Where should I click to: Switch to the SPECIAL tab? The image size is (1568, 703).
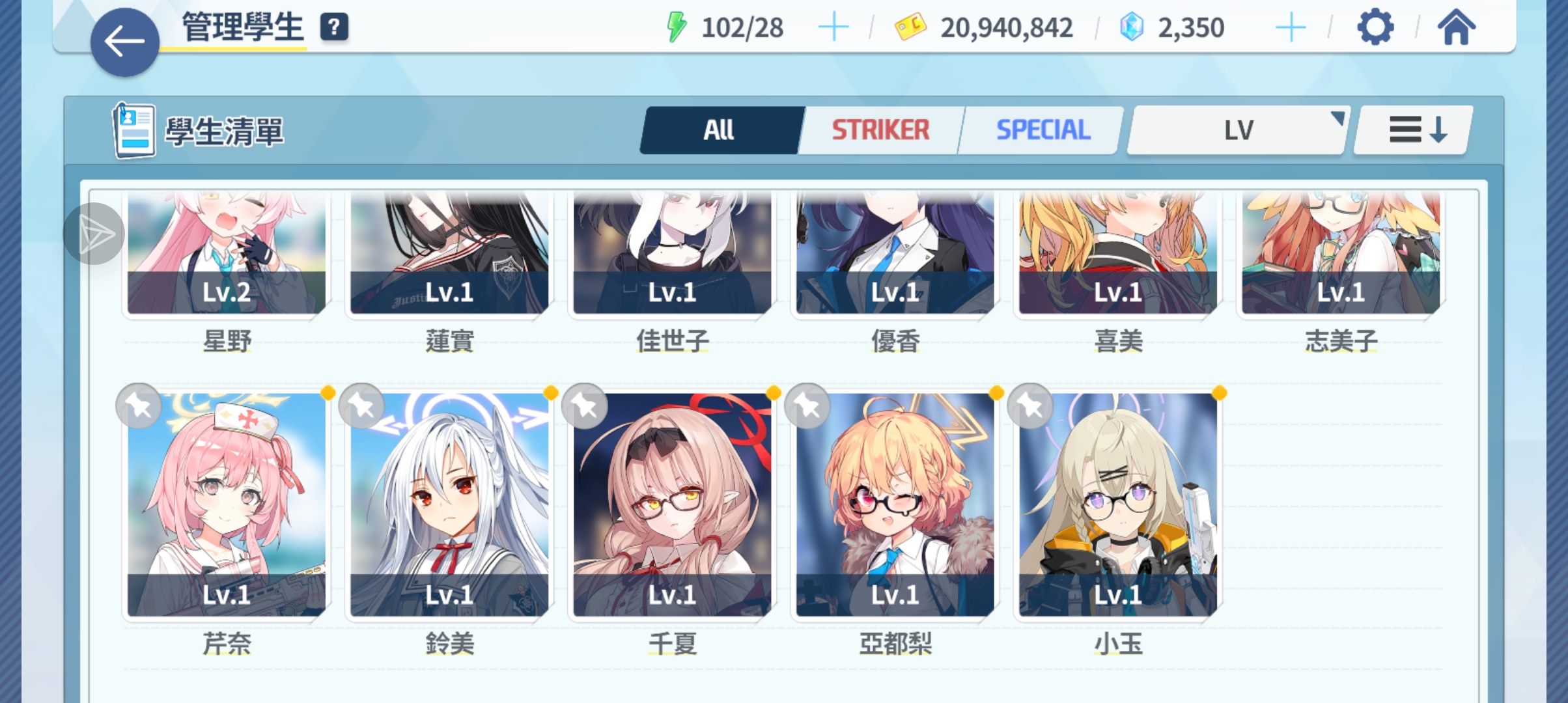(x=1043, y=130)
